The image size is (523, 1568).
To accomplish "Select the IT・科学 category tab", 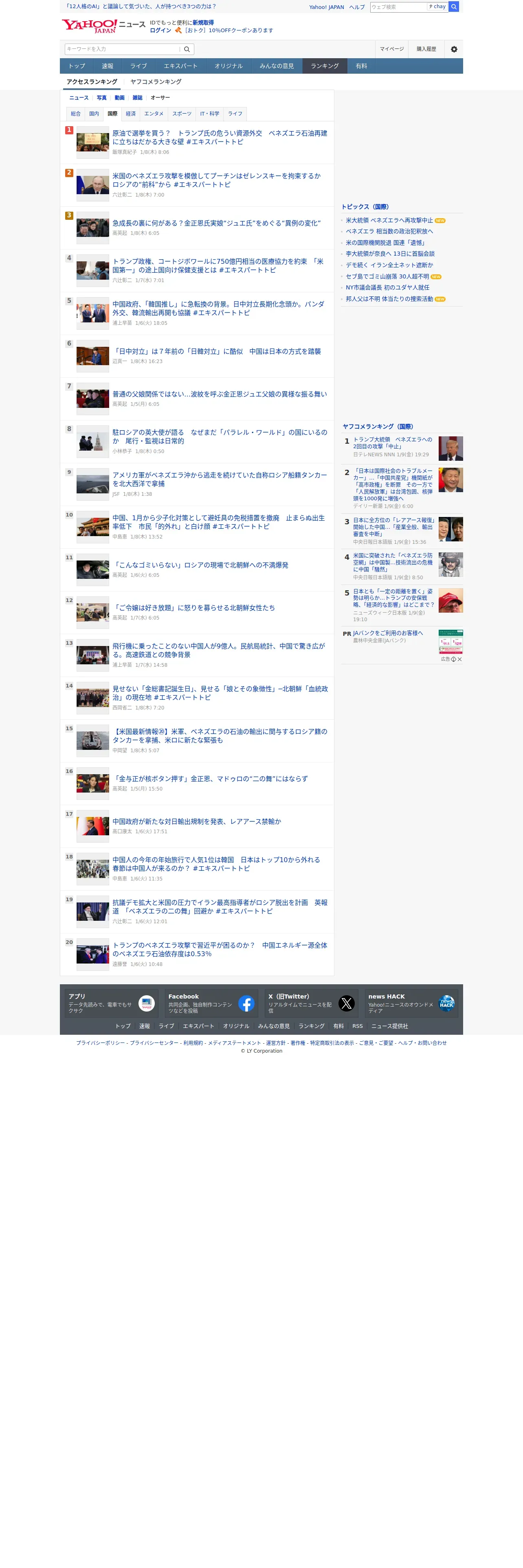I will 209,114.
